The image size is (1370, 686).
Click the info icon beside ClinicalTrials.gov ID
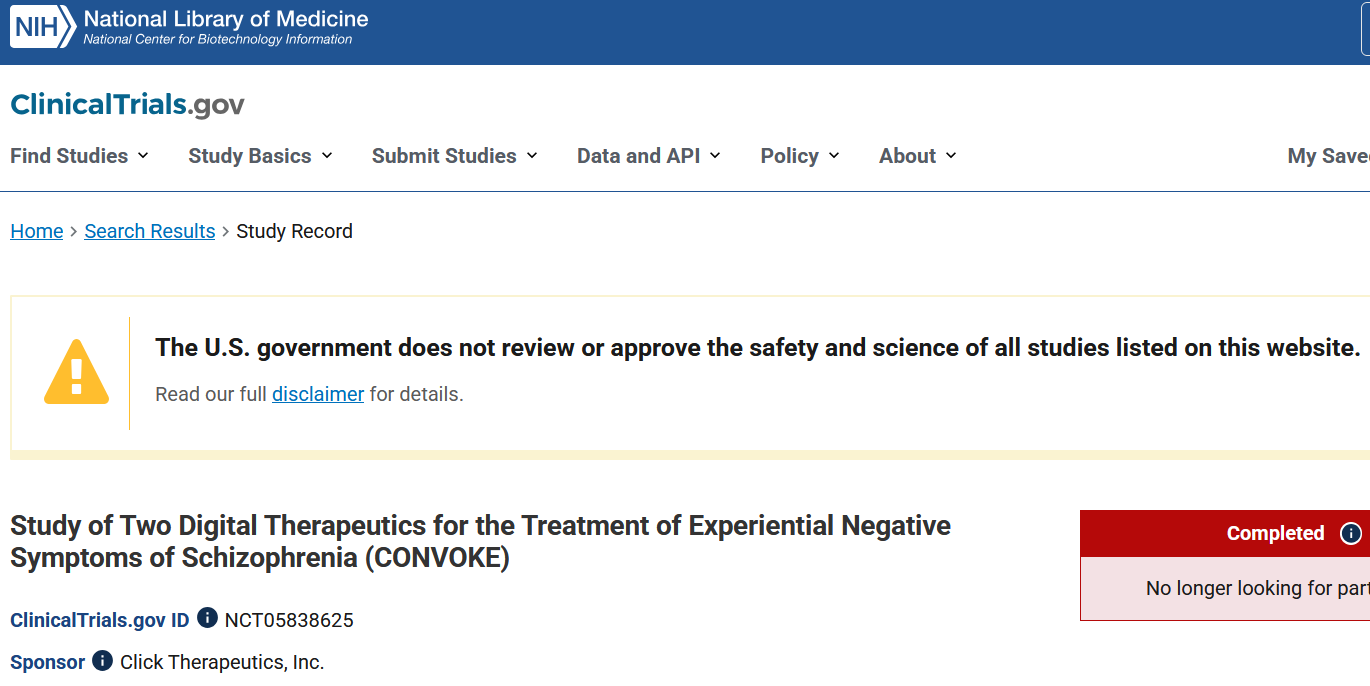(207, 618)
